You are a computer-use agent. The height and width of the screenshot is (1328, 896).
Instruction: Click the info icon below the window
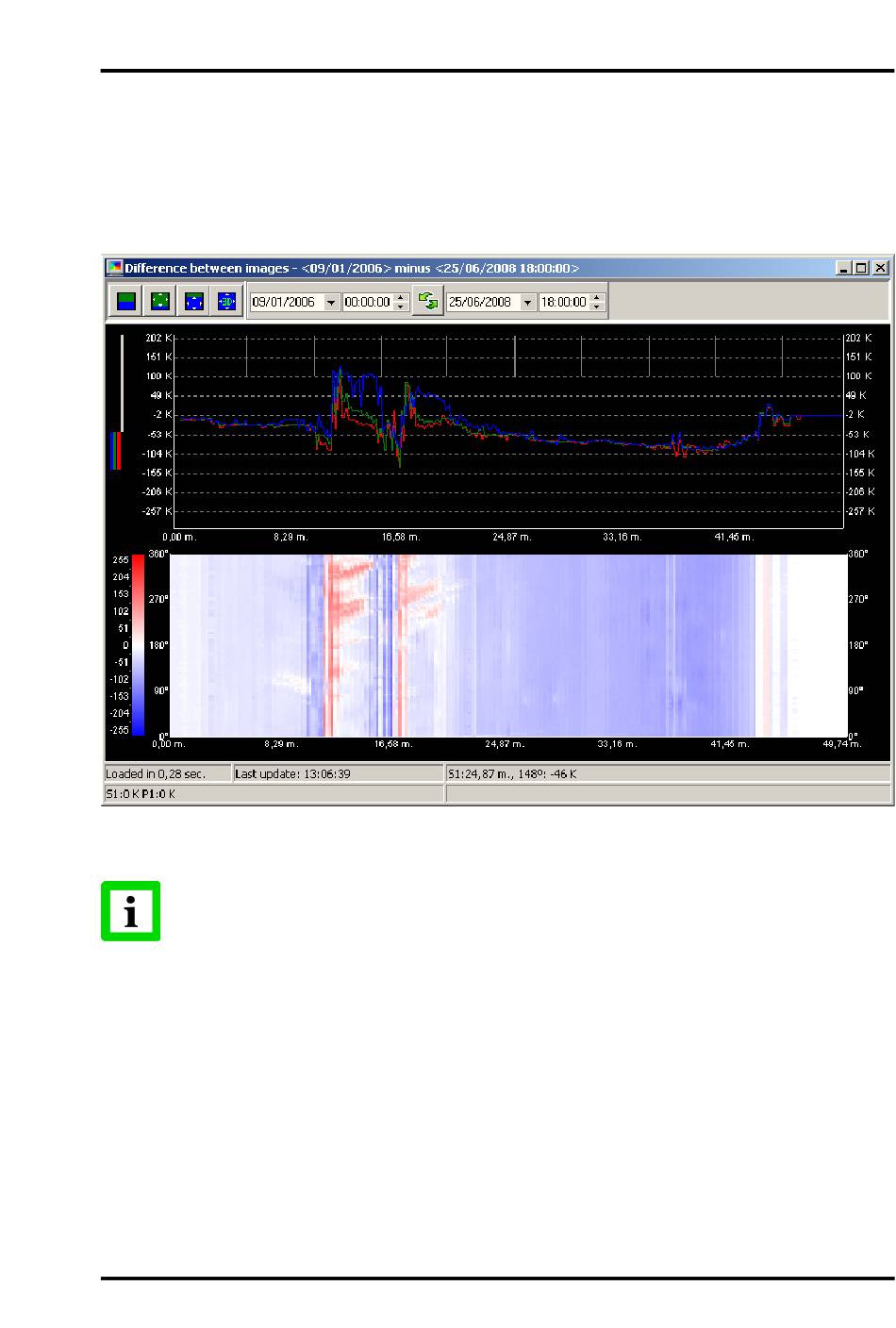(131, 911)
